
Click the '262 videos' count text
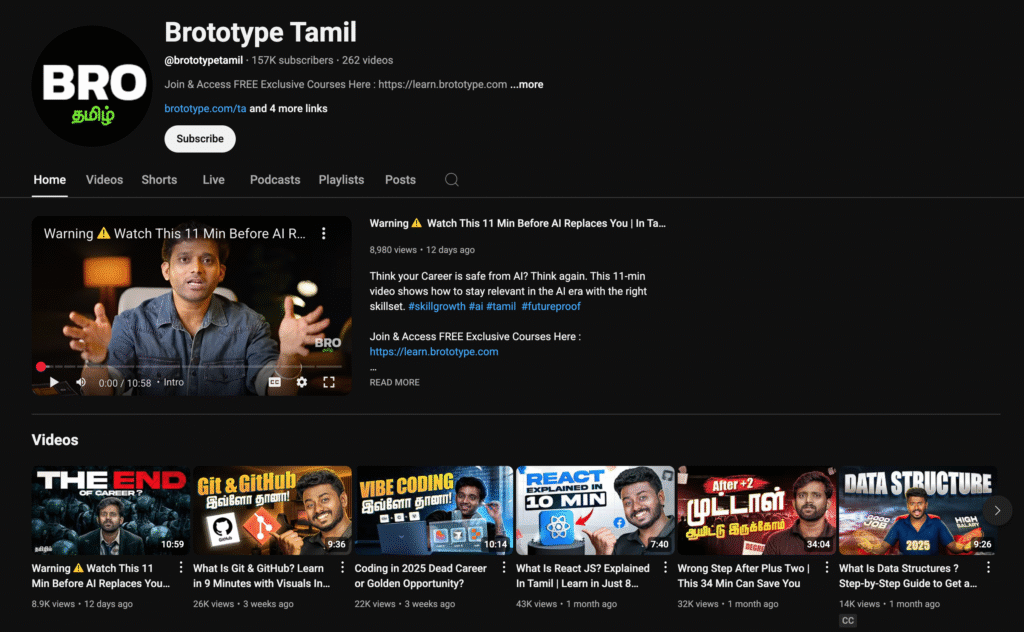368,60
